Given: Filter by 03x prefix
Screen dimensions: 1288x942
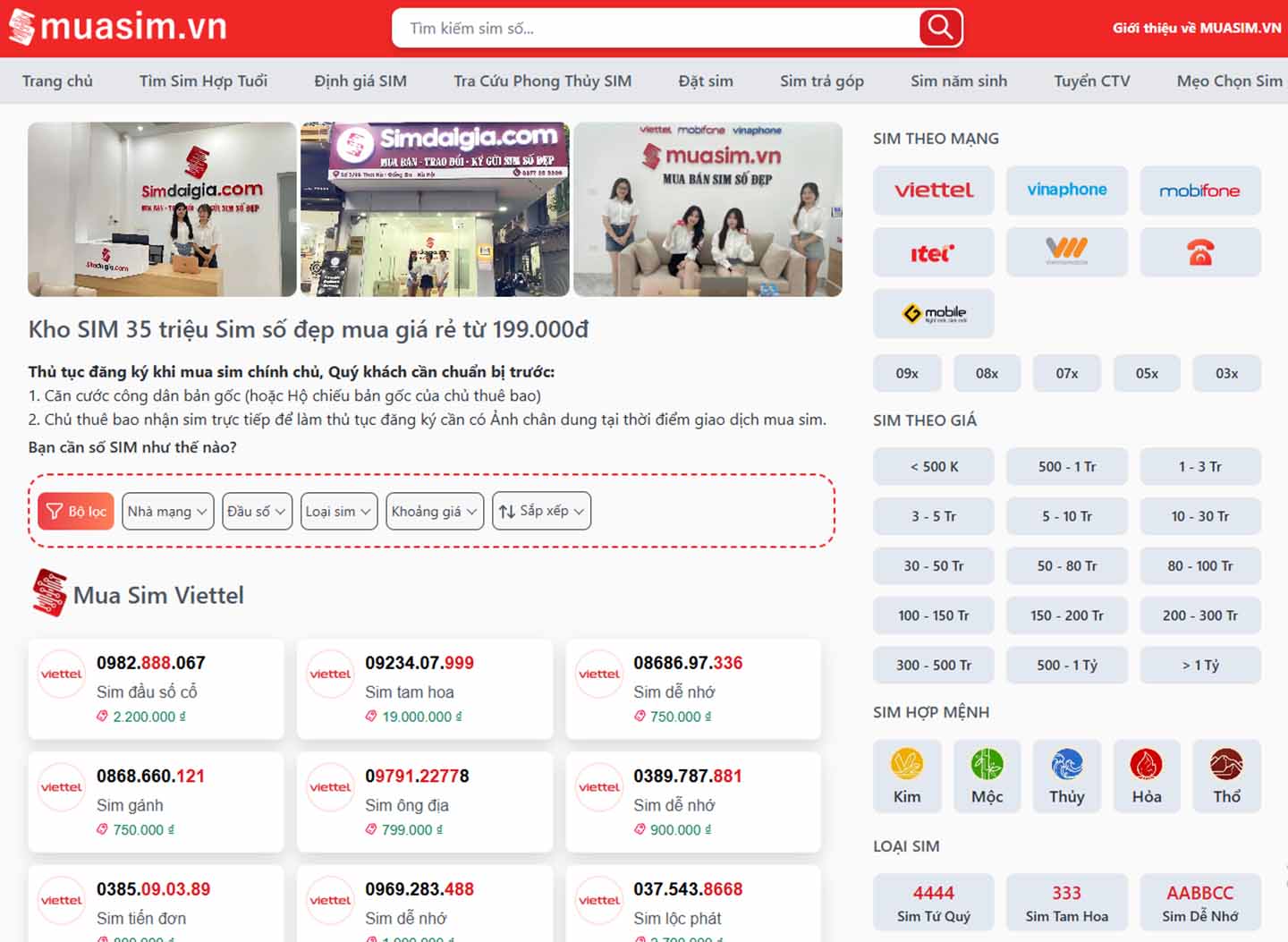Looking at the screenshot, I should [x=1226, y=373].
